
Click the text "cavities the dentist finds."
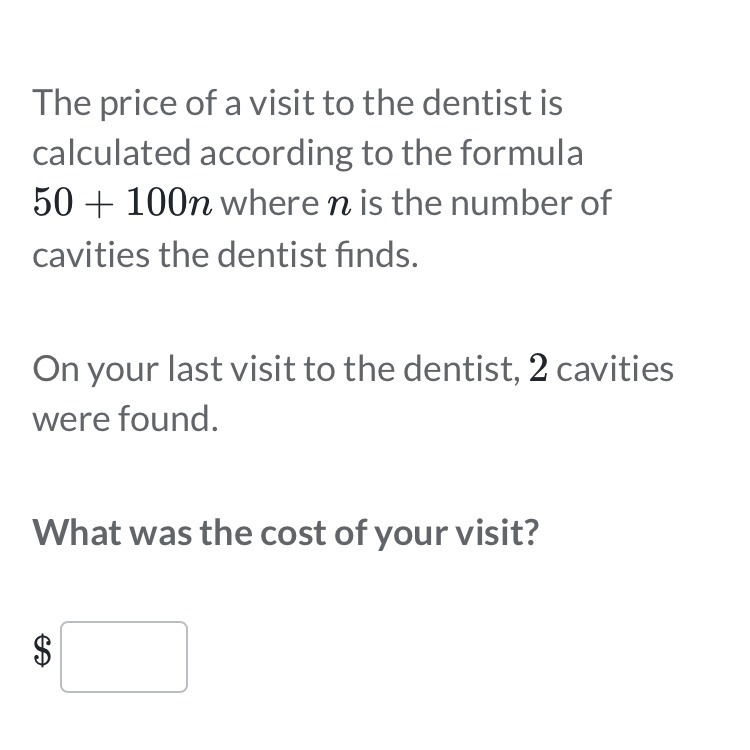pyautogui.click(x=225, y=254)
